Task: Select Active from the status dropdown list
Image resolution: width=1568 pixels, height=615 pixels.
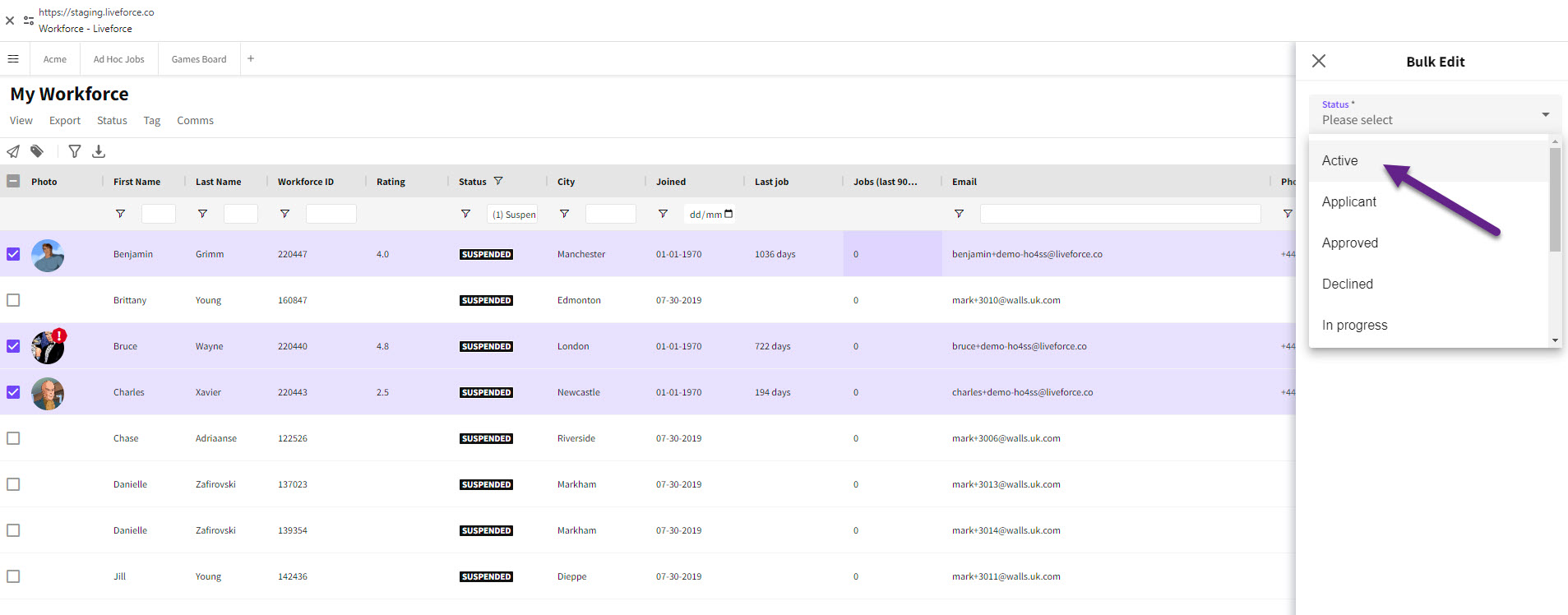Action: coord(1339,161)
